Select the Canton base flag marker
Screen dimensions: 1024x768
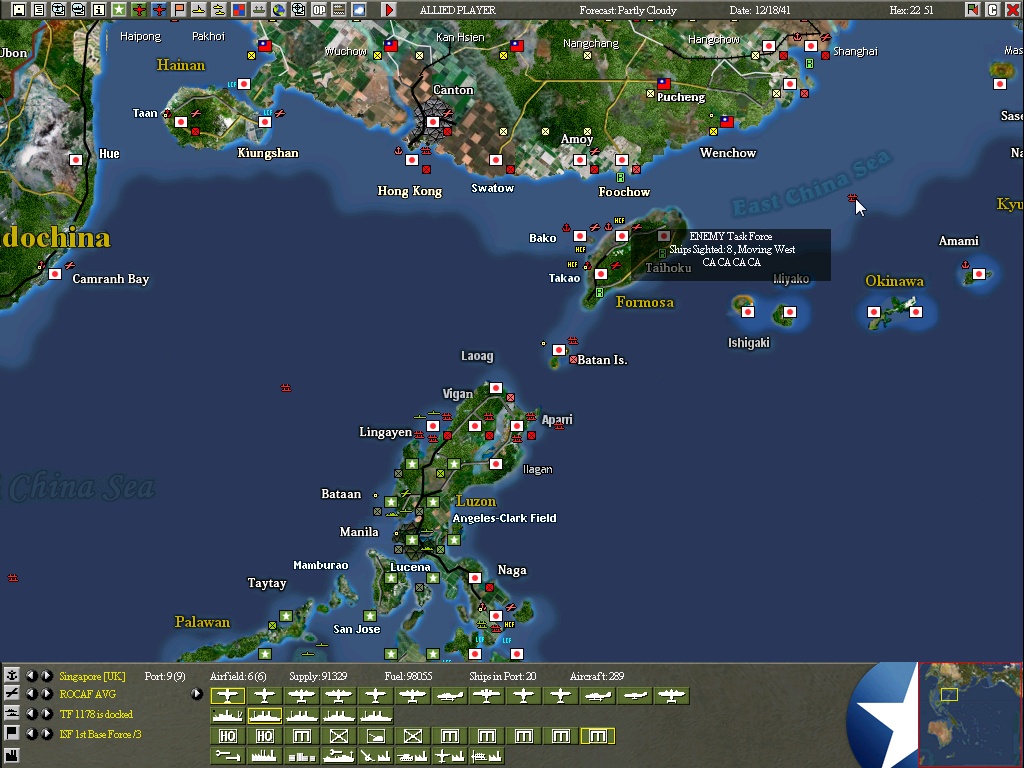(432, 122)
